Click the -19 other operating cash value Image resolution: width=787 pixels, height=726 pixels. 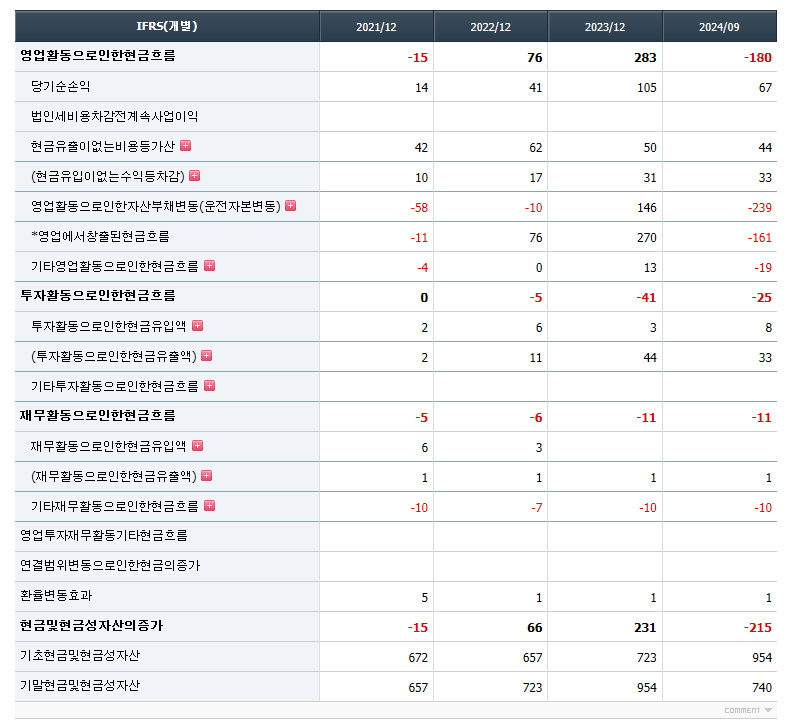pyautogui.click(x=763, y=268)
